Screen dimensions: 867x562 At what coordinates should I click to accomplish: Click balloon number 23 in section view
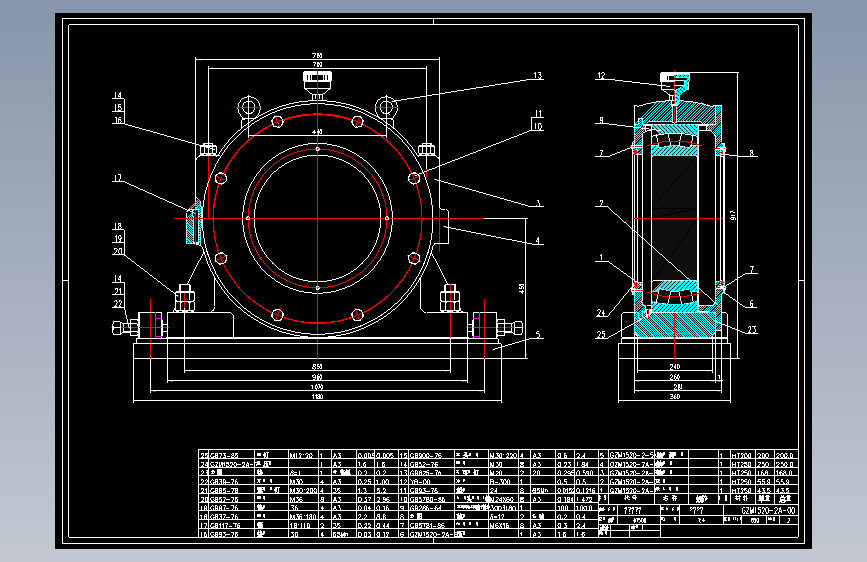(752, 330)
